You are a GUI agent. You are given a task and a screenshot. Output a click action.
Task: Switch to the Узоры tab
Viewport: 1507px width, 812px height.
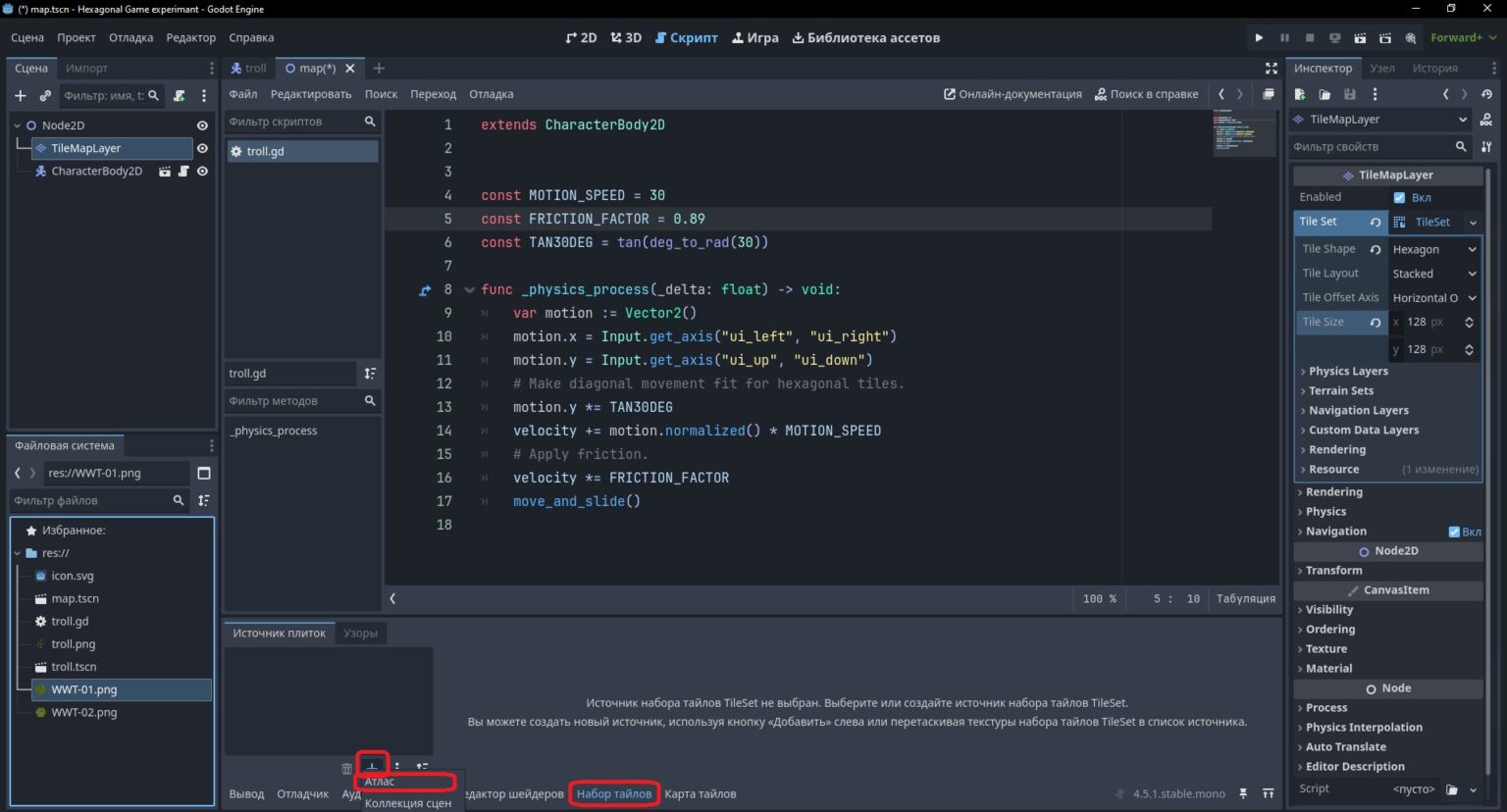pyautogui.click(x=361, y=634)
